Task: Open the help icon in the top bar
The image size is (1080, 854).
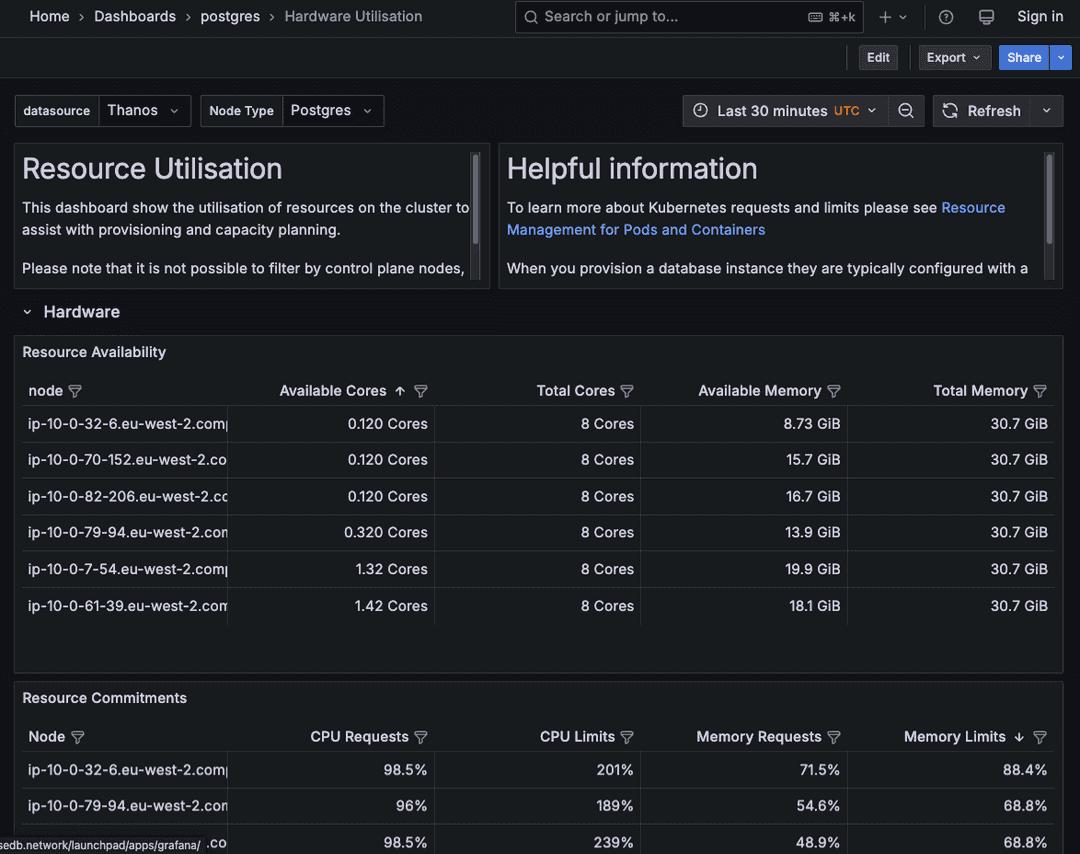Action: (x=945, y=17)
